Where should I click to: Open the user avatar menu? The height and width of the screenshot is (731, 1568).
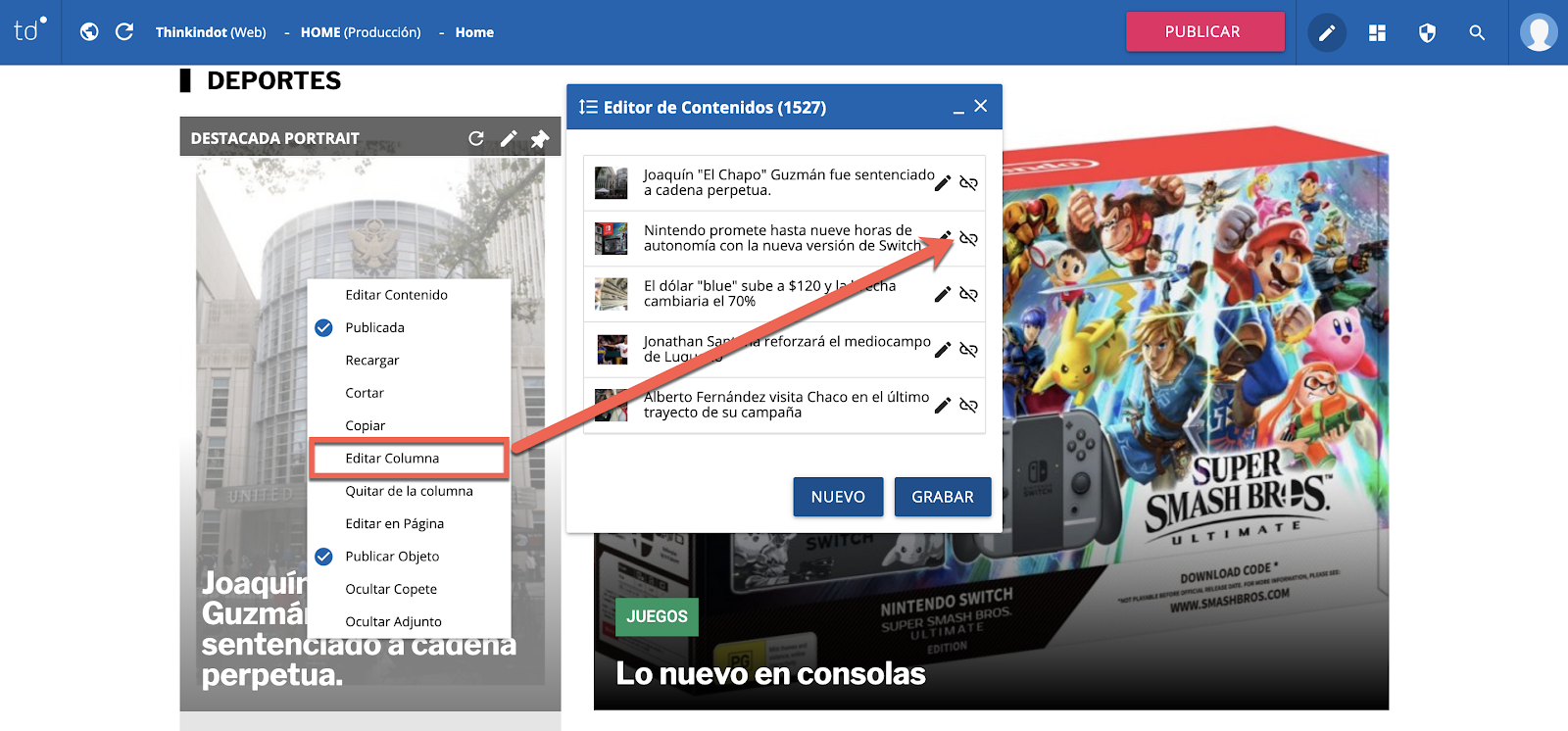click(1538, 32)
